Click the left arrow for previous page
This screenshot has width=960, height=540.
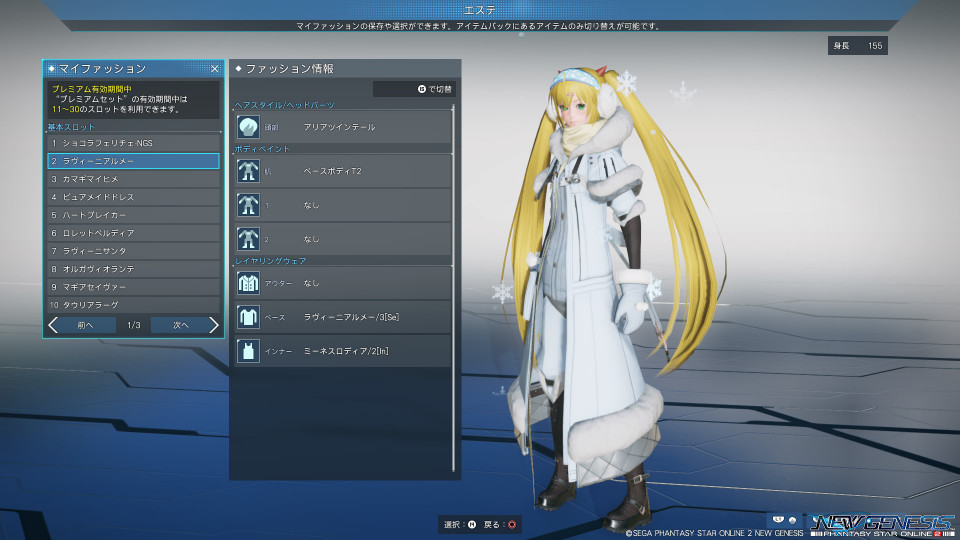pos(54,325)
